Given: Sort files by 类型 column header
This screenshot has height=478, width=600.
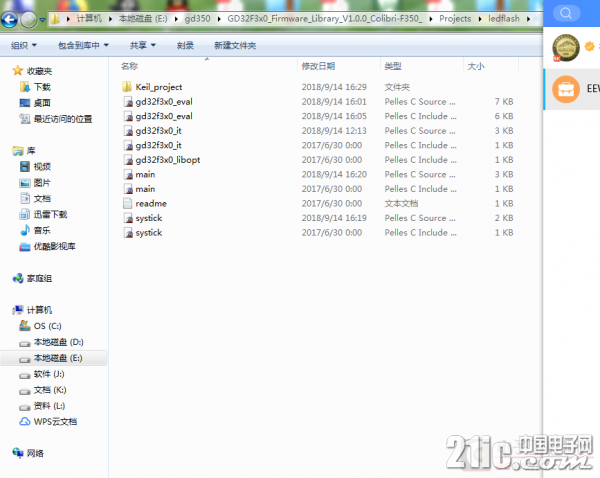Looking at the screenshot, I should pos(393,66).
